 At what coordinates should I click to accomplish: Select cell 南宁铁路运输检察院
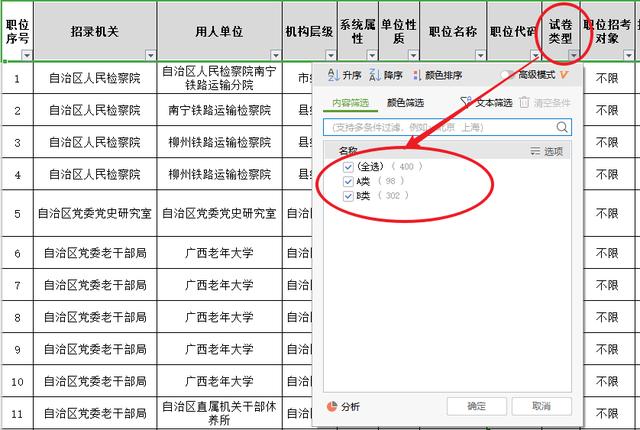(220, 110)
